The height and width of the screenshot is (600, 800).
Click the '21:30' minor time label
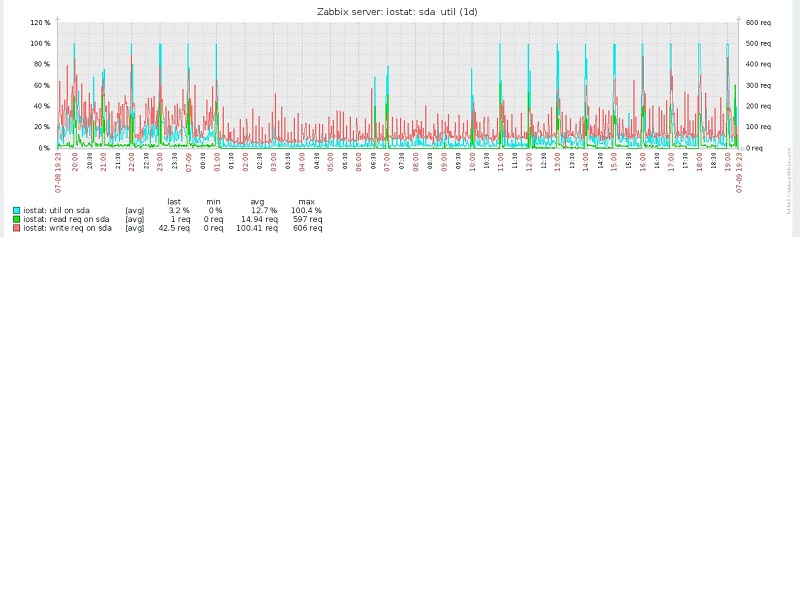coord(118,161)
